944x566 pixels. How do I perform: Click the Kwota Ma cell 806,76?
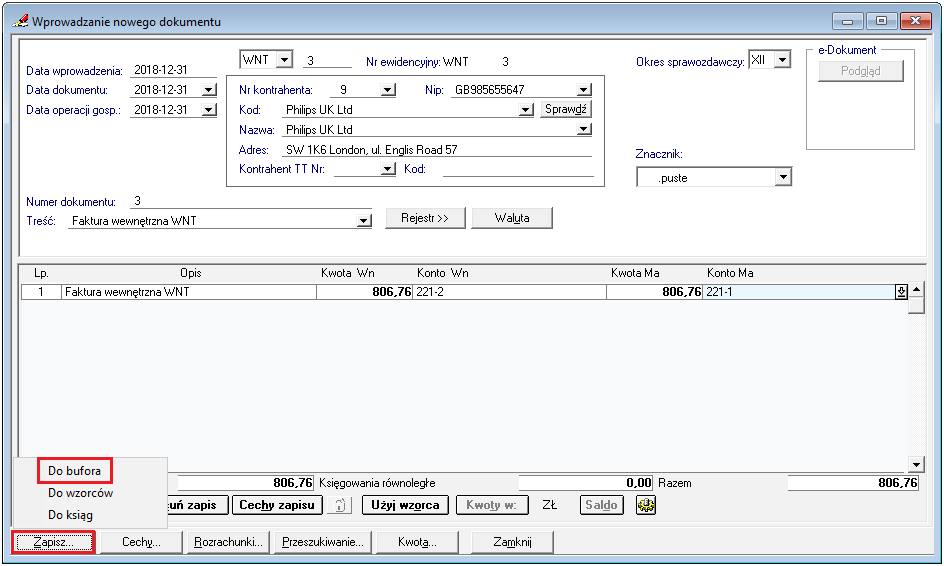pyautogui.click(x=654, y=292)
